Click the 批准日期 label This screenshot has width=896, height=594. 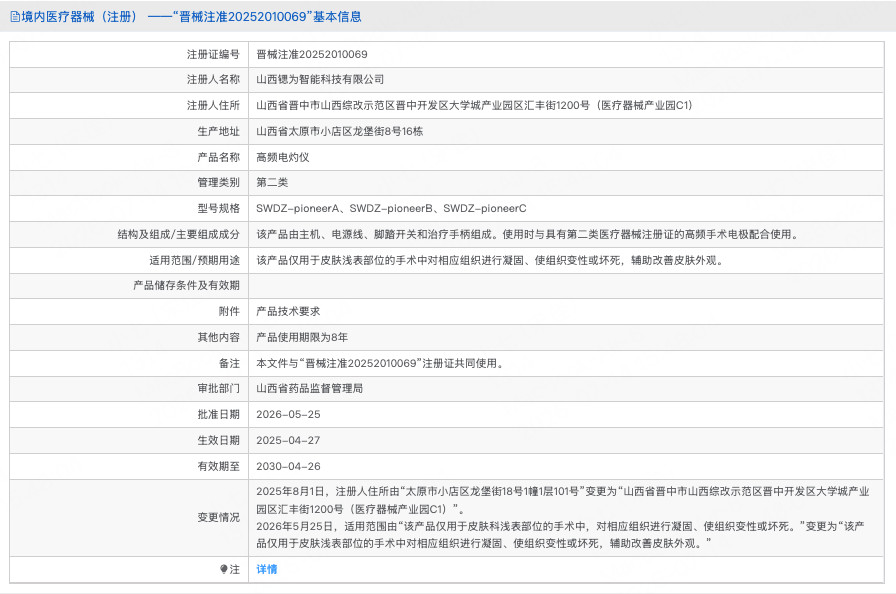[x=218, y=414]
